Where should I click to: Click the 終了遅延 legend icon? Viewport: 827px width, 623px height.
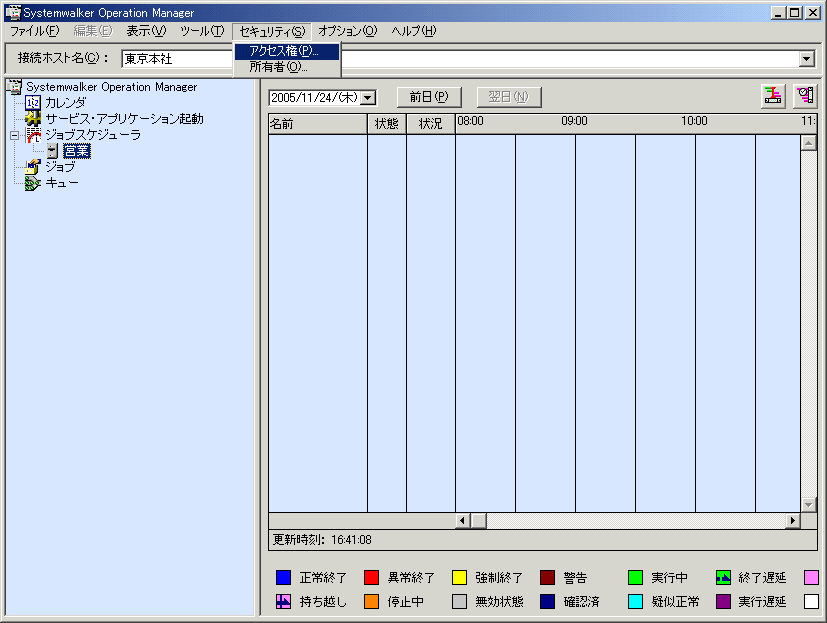tap(723, 578)
